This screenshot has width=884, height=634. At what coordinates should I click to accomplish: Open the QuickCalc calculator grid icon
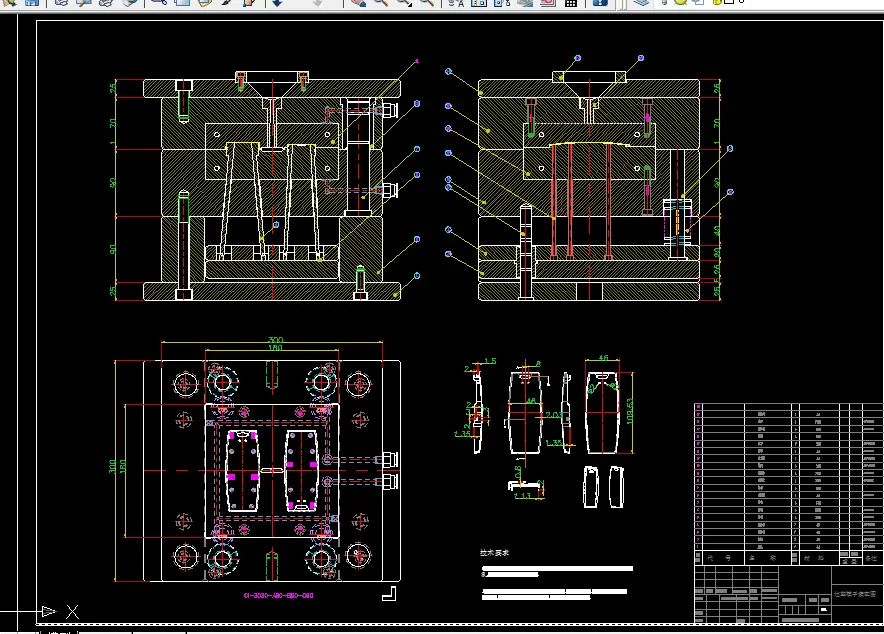point(571,3)
